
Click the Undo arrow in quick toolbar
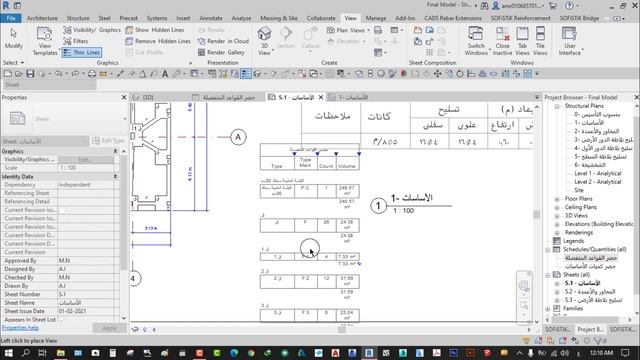(x=58, y=74)
